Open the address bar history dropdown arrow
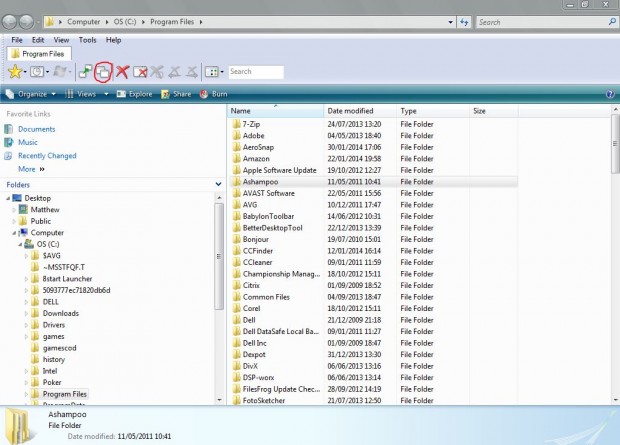Screen dimensions: 620x445 [450, 22]
